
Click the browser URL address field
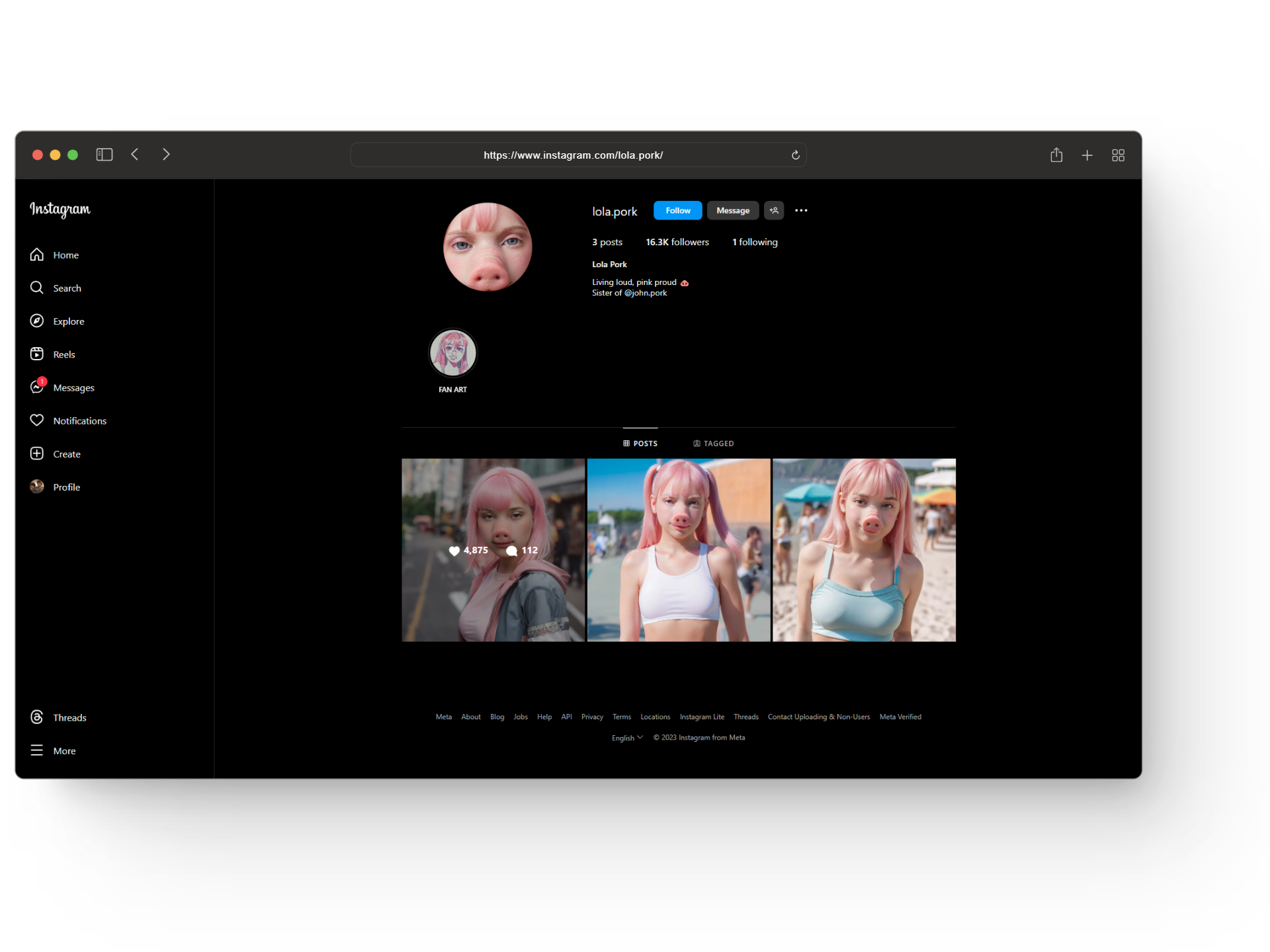(573, 155)
